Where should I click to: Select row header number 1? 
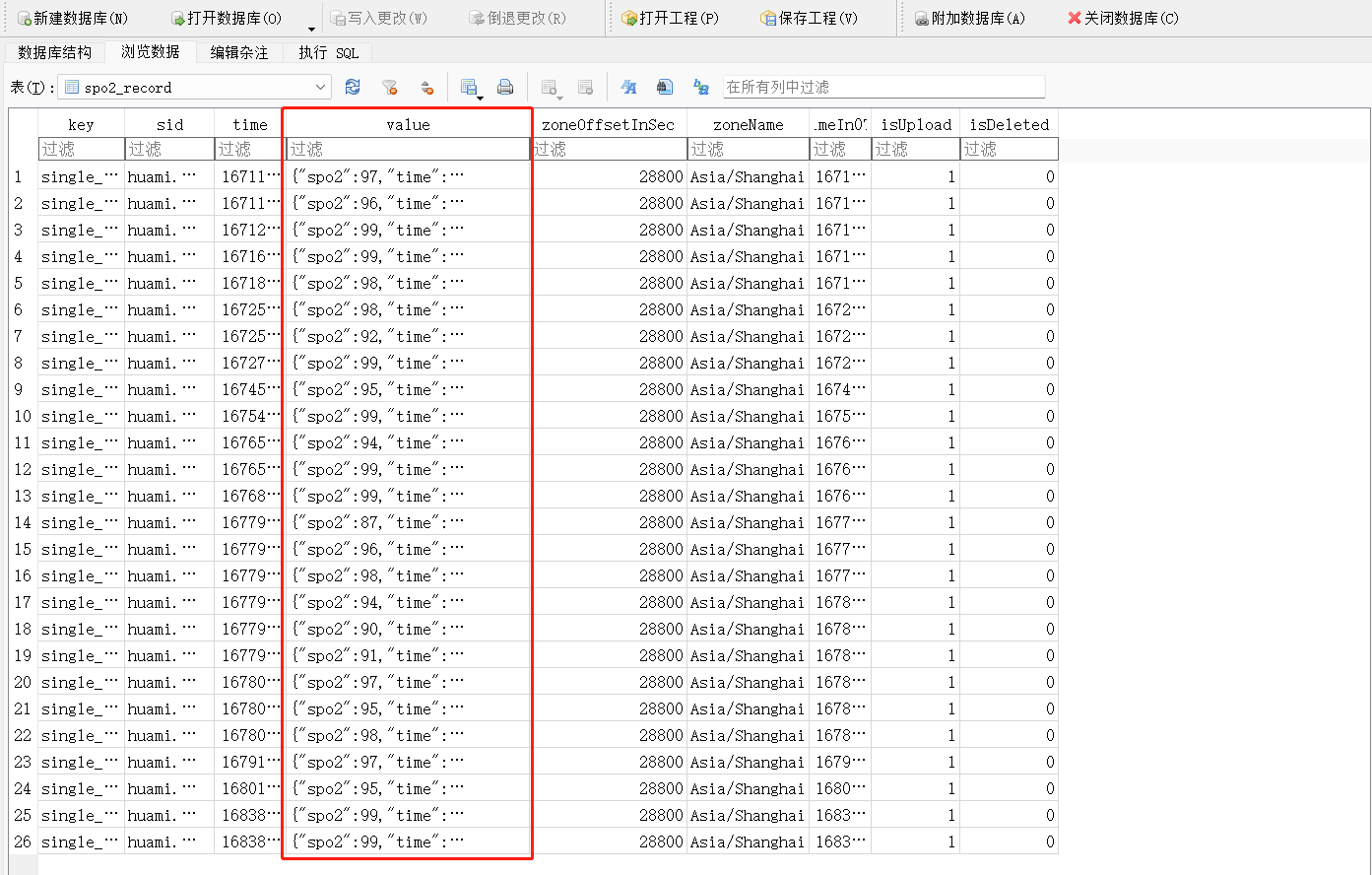pos(24,176)
